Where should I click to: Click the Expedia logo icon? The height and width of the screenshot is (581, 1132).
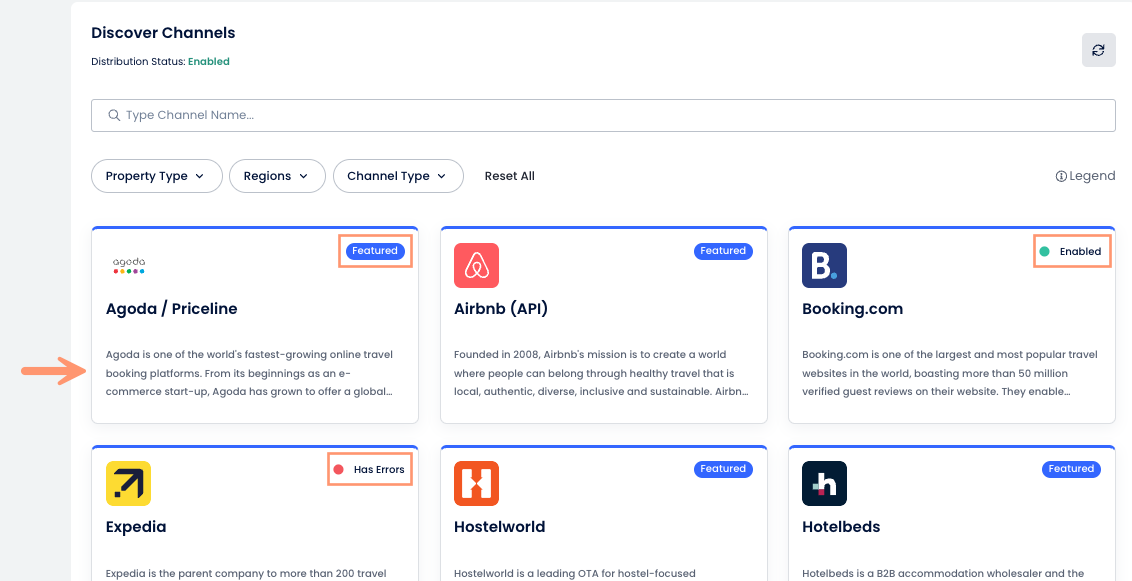[129, 484]
